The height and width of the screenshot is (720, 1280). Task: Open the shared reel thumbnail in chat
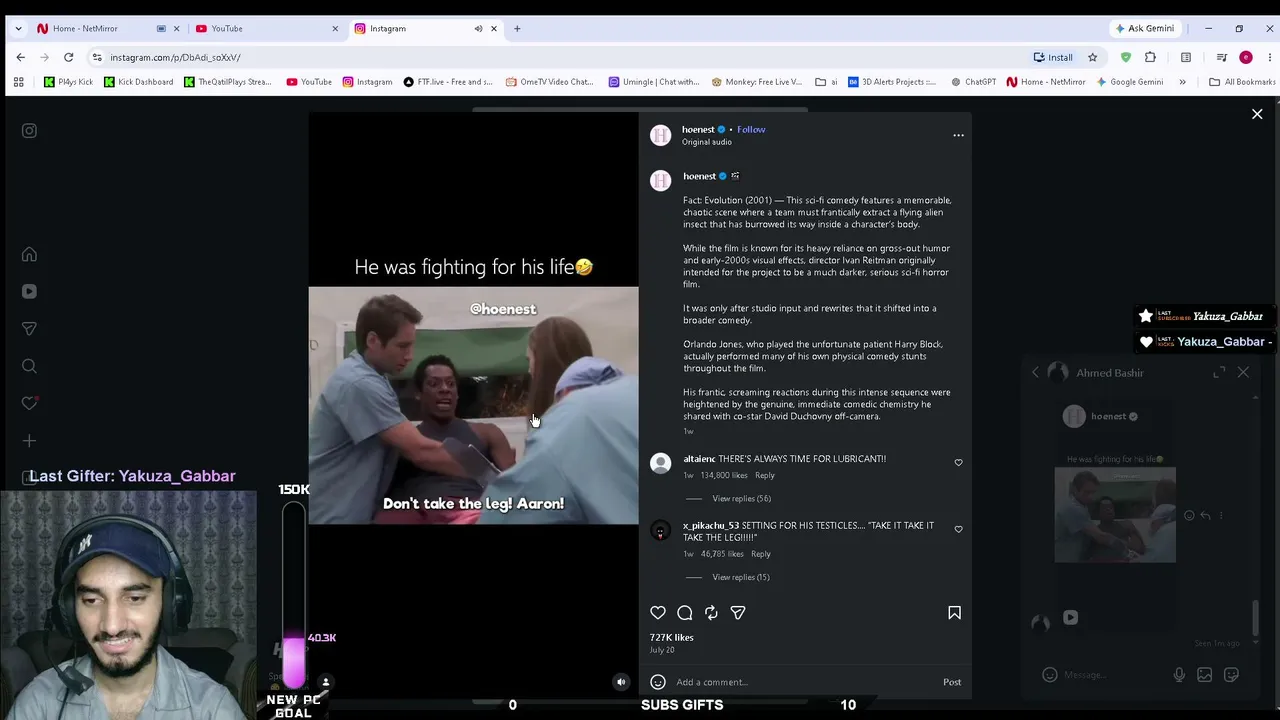pyautogui.click(x=1115, y=515)
